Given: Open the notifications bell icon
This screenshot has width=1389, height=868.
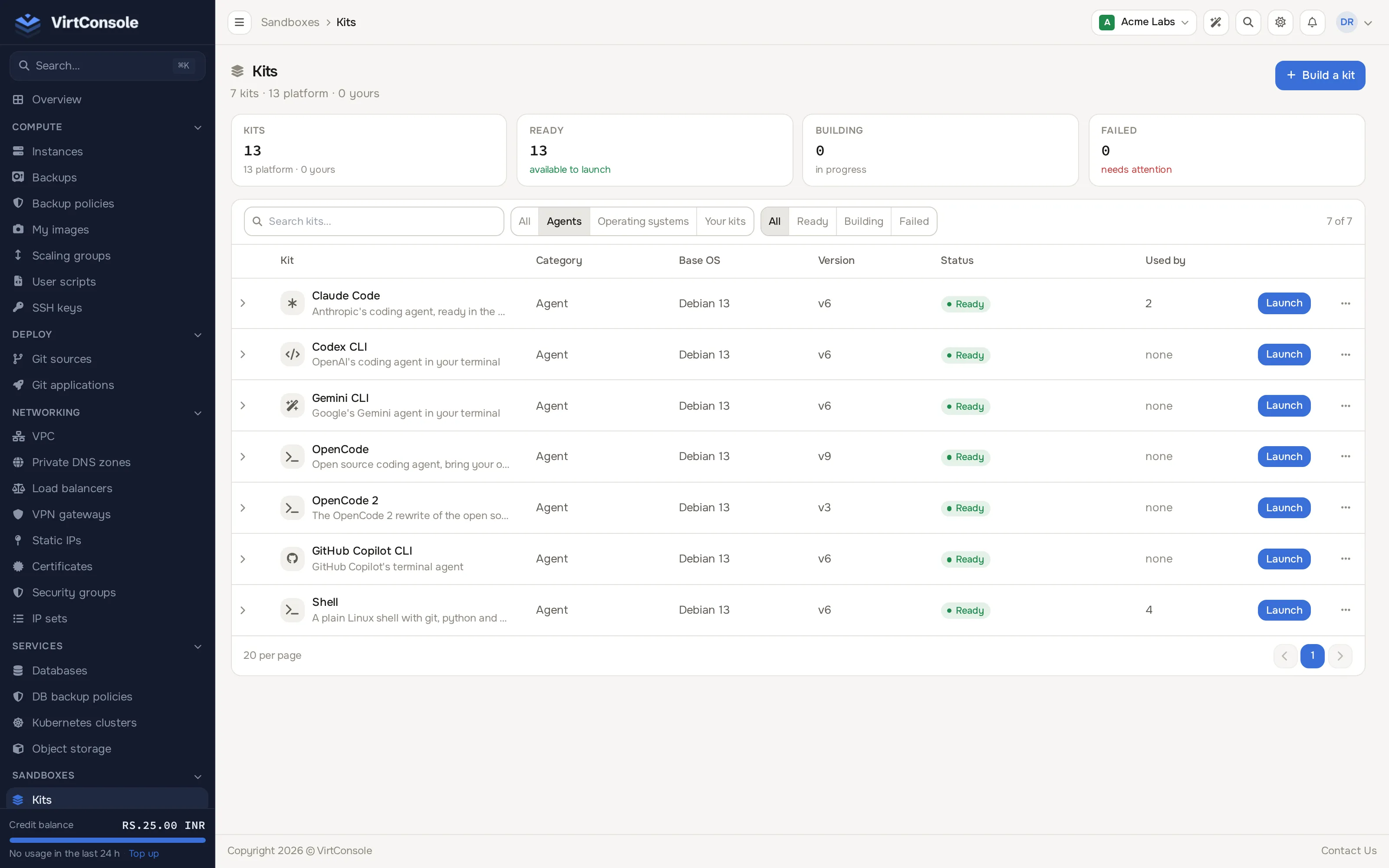Looking at the screenshot, I should [x=1312, y=23].
